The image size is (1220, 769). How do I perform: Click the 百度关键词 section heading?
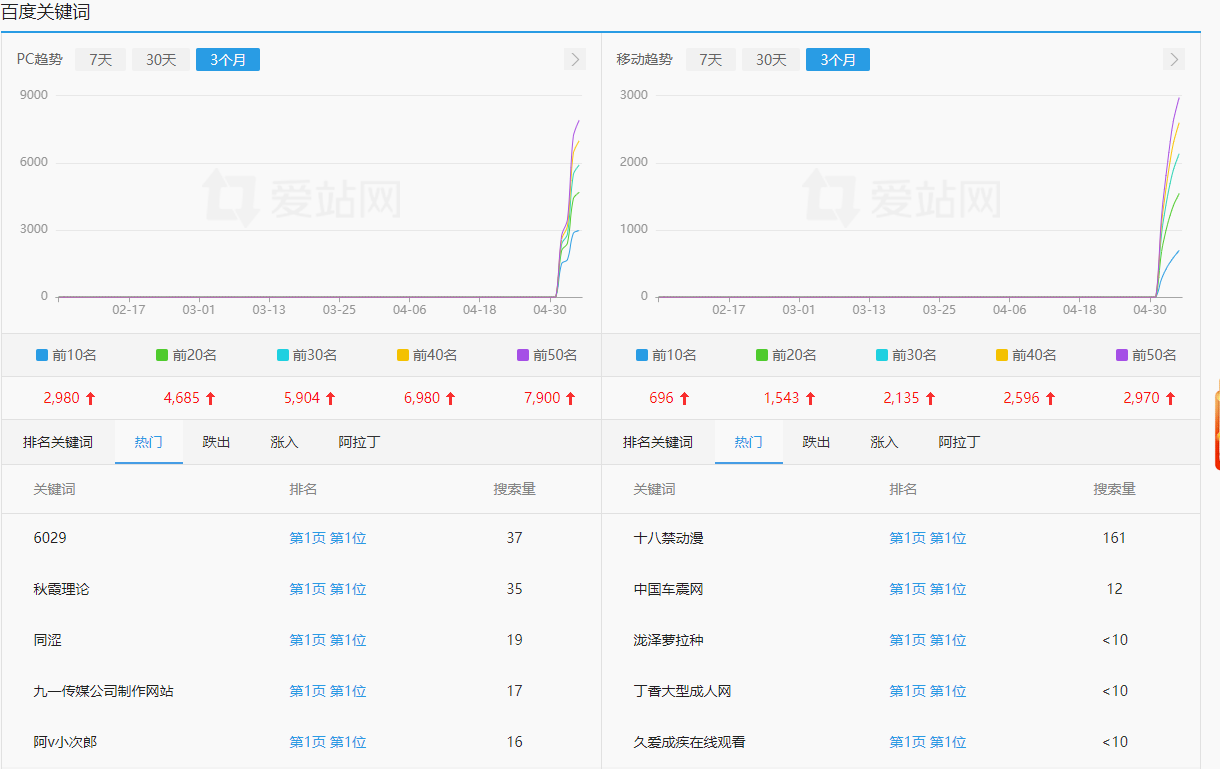pyautogui.click(x=46, y=12)
